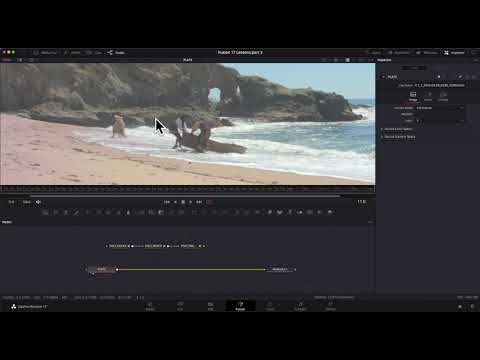The width and height of the screenshot is (480, 360).
Task: Jump to first frame
Action: (167, 202)
